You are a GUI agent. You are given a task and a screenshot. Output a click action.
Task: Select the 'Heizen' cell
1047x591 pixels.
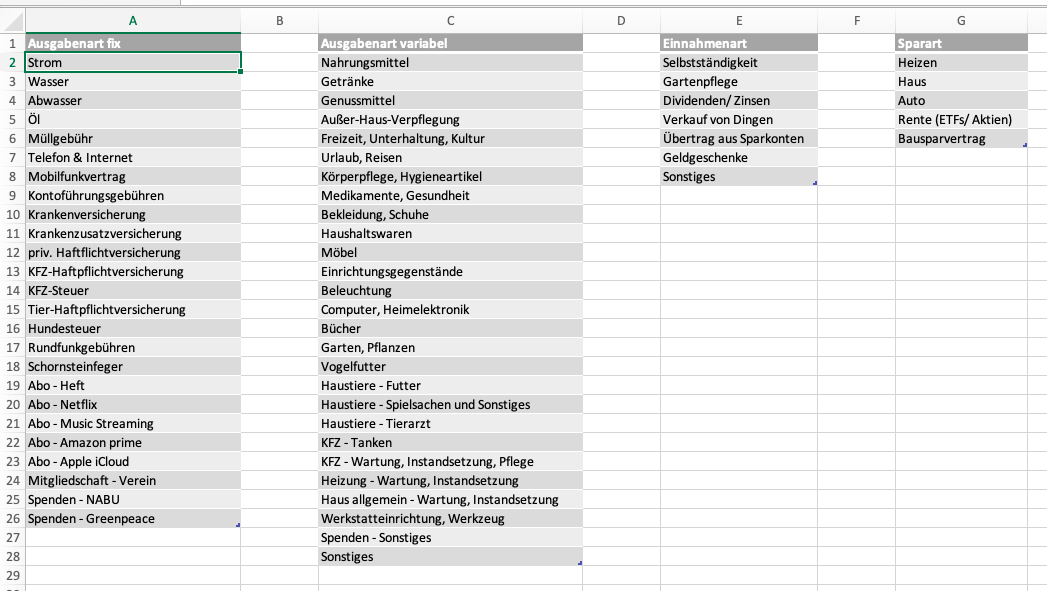pyautogui.click(x=961, y=62)
